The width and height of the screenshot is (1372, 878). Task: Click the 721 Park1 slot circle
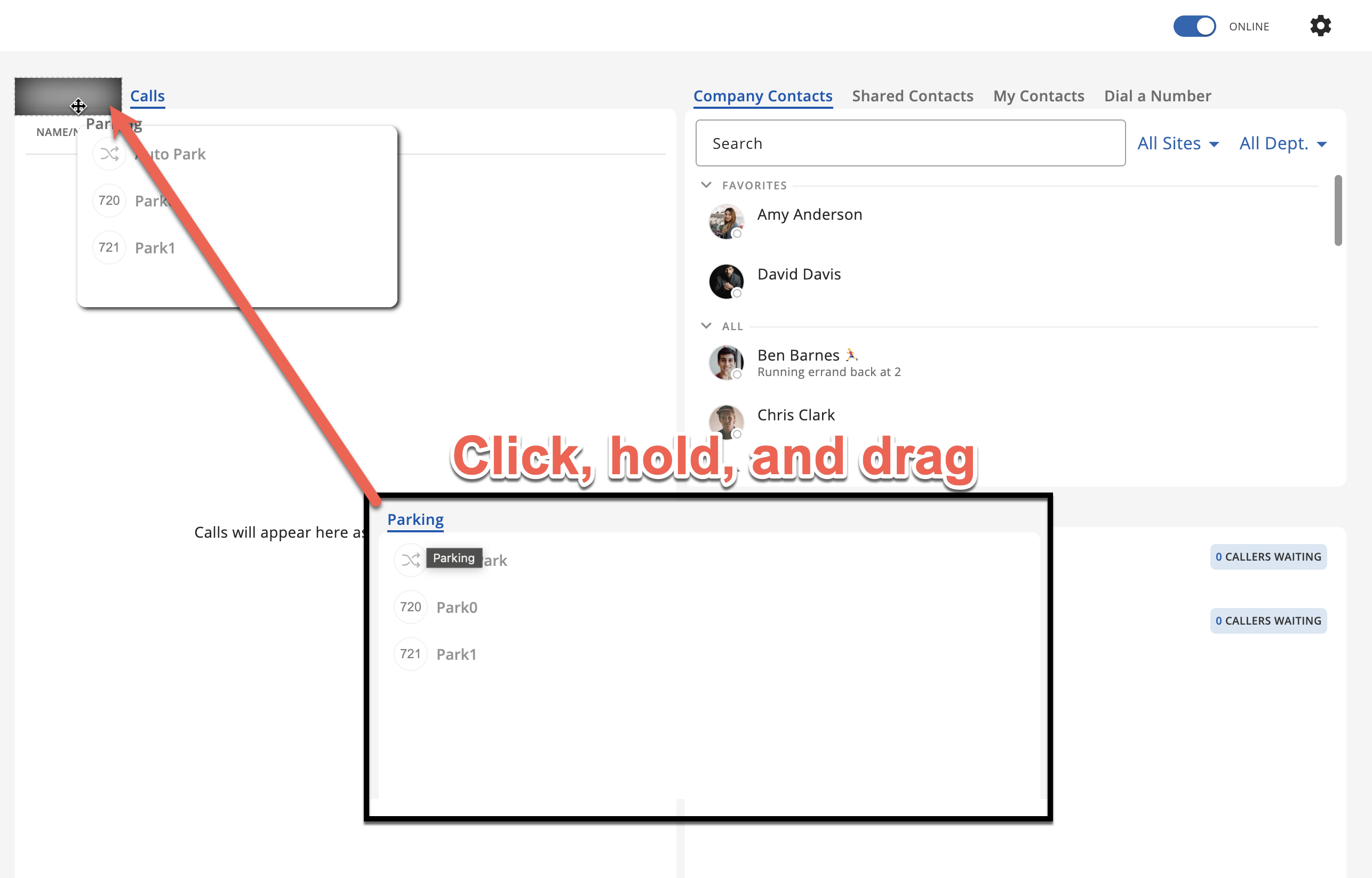click(x=410, y=654)
